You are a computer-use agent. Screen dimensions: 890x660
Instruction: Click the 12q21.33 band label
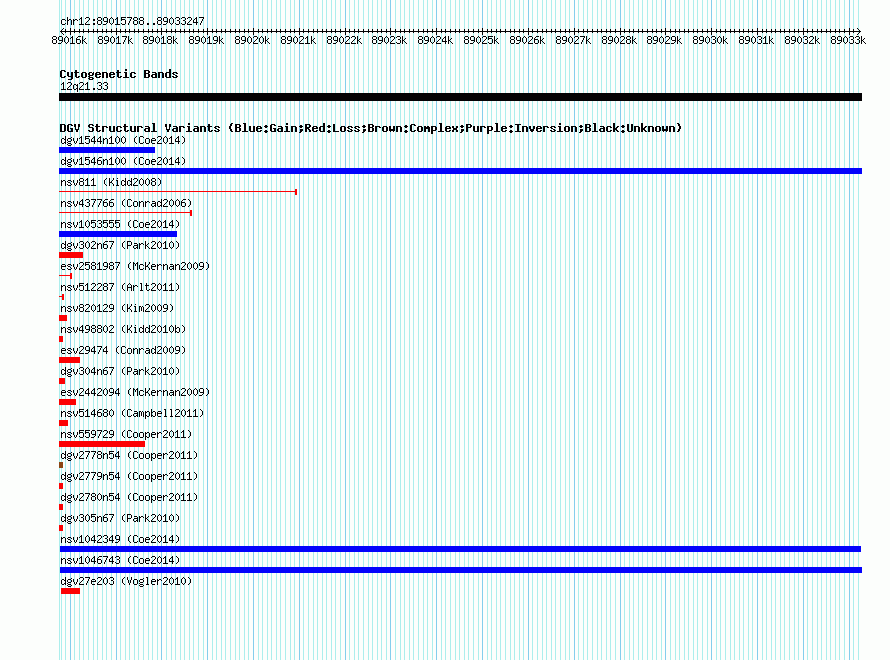click(84, 86)
